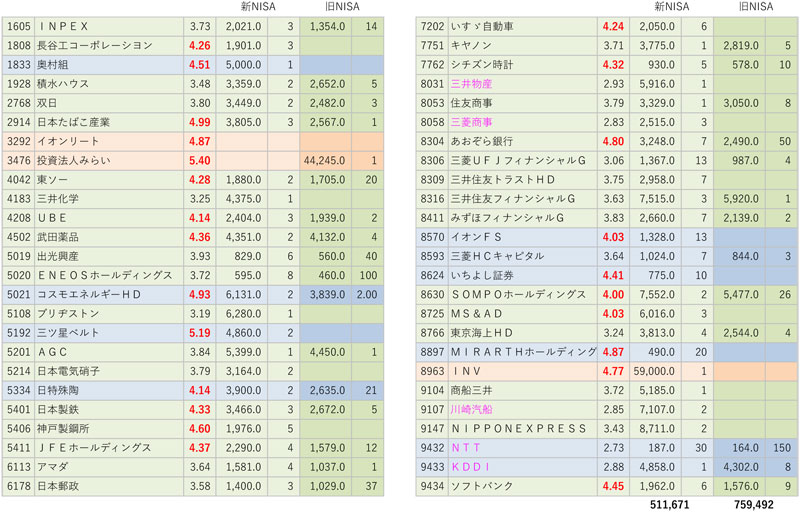800x512 pixels.
Task: Select yield value 4.99 in red
Action: point(199,122)
